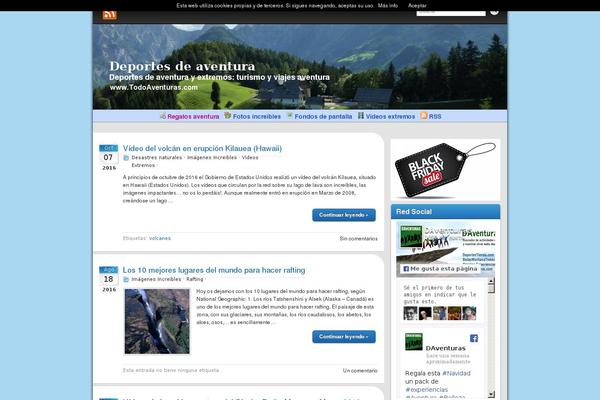Open the 'volcanes' tag link
The height and width of the screenshot is (400, 600).
click(160, 238)
